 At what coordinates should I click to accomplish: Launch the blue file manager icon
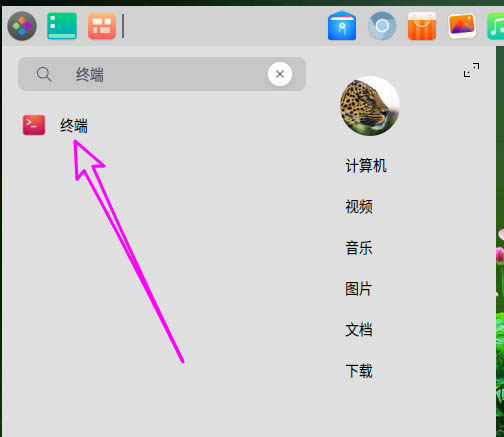click(x=342, y=26)
